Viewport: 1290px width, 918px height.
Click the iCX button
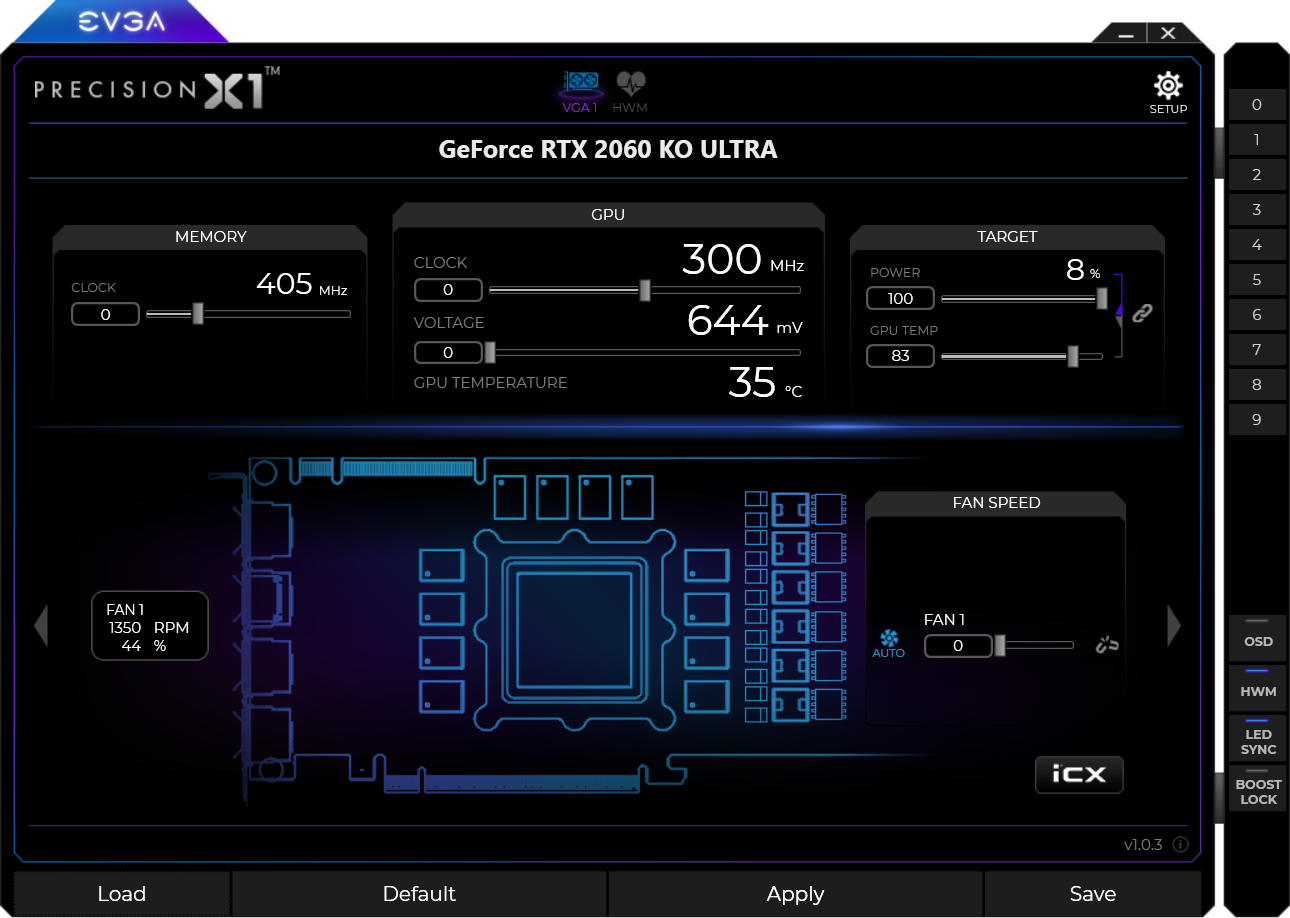pyautogui.click(x=1079, y=774)
